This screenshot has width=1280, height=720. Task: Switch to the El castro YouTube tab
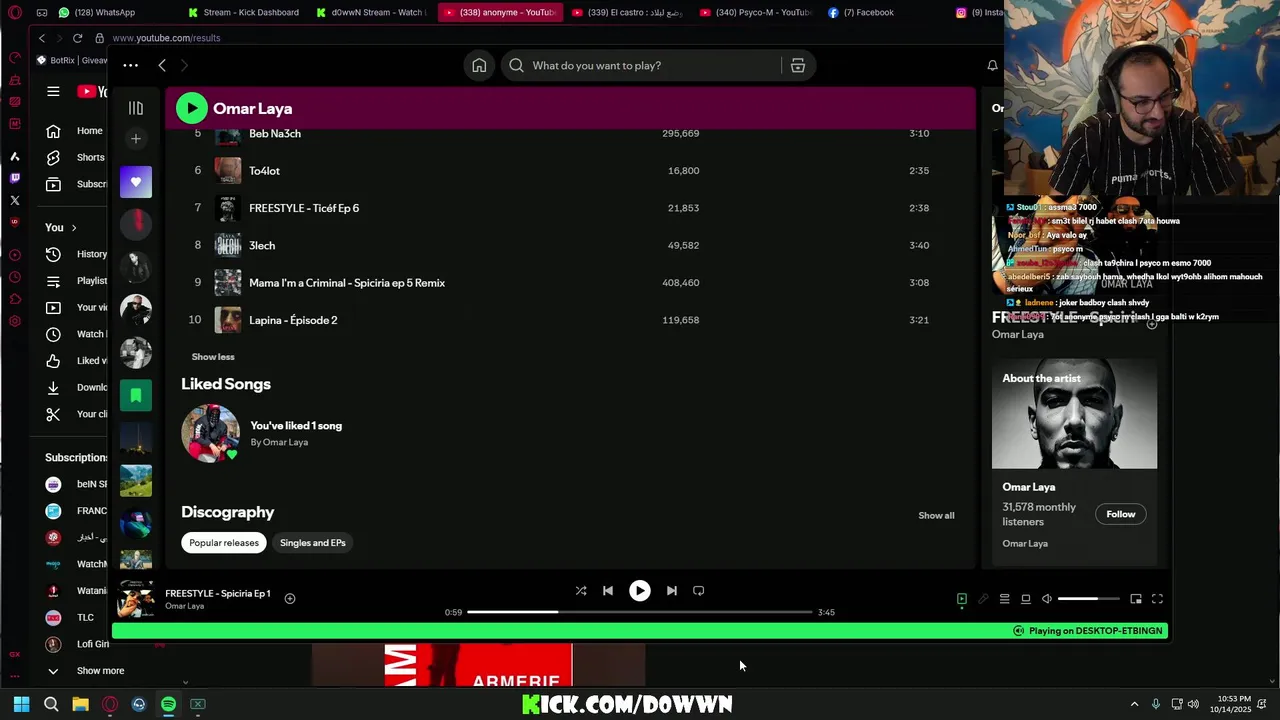click(x=627, y=12)
